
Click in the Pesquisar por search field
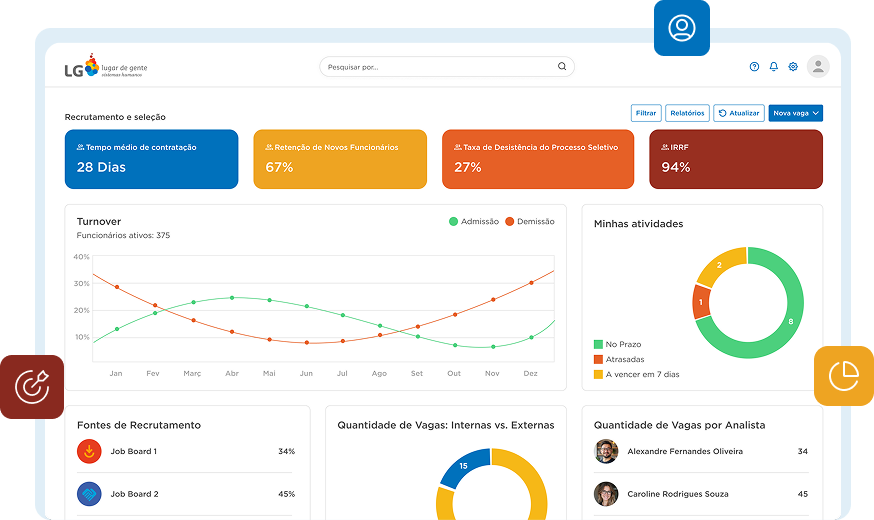pyautogui.click(x=440, y=67)
